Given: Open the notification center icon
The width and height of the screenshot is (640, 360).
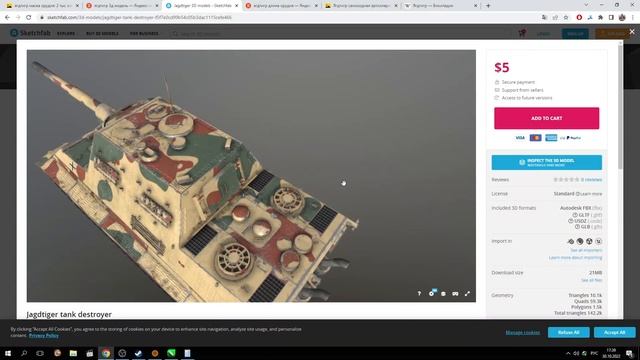Looking at the screenshot, I should coord(630,353).
